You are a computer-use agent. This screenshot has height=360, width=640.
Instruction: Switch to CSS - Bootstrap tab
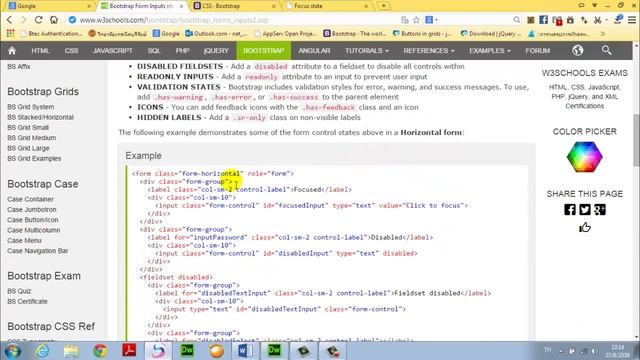[233, 6]
